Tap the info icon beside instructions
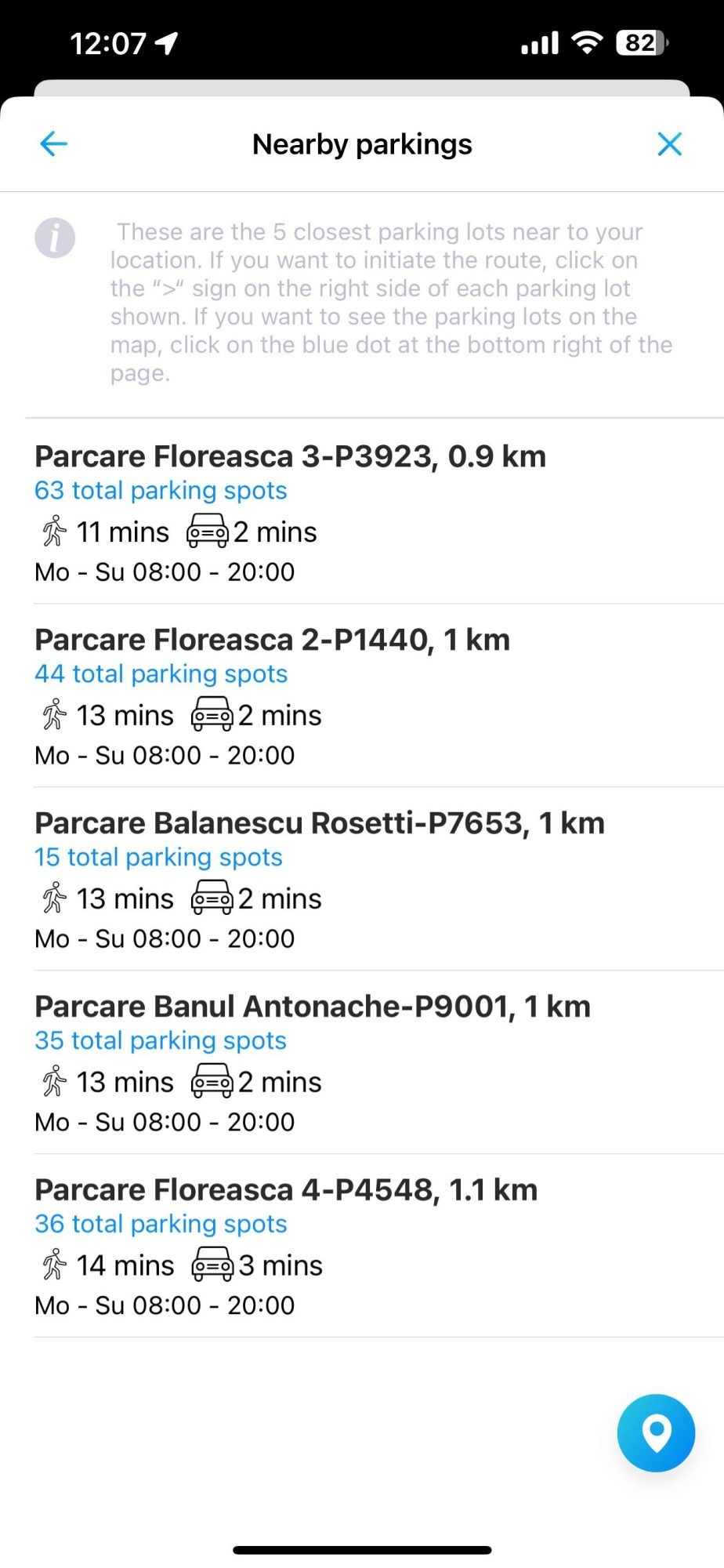The width and height of the screenshot is (724, 1568). coord(55,238)
